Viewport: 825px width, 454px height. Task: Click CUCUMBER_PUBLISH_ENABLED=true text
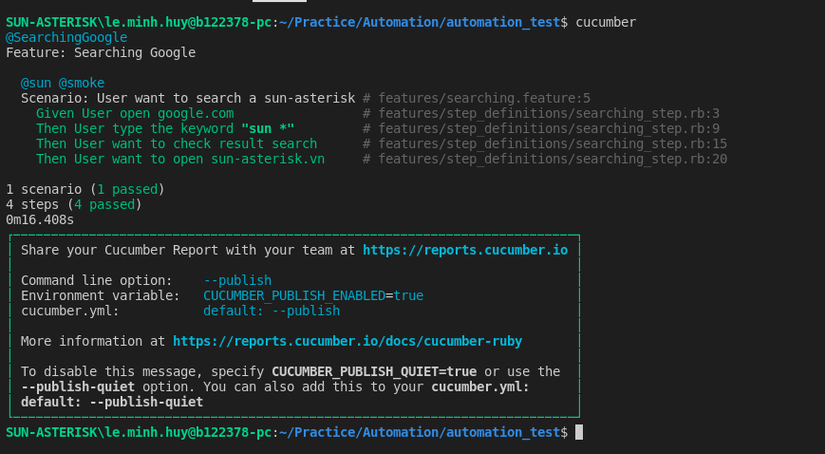coord(313,296)
